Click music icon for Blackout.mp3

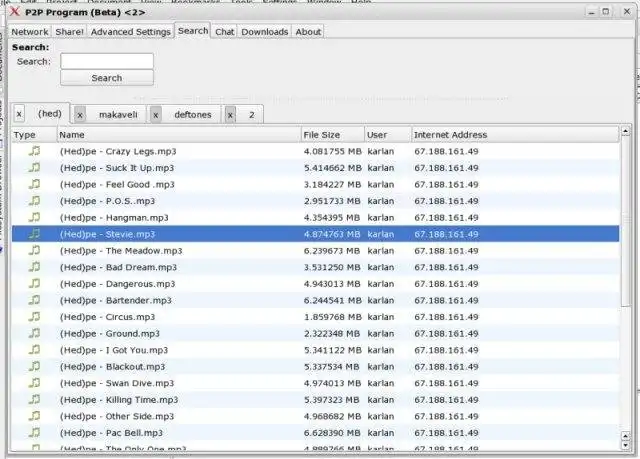pyautogui.click(x=34, y=366)
